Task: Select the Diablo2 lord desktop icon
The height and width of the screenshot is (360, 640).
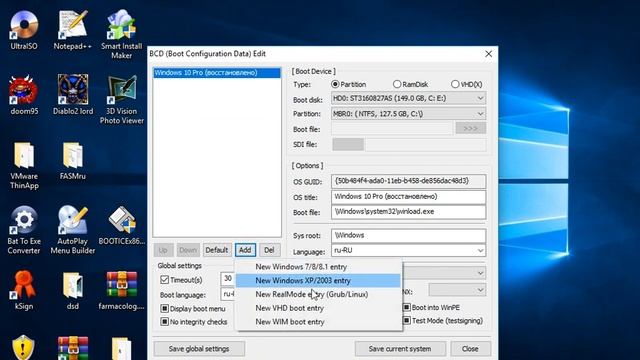Action: coord(73,95)
